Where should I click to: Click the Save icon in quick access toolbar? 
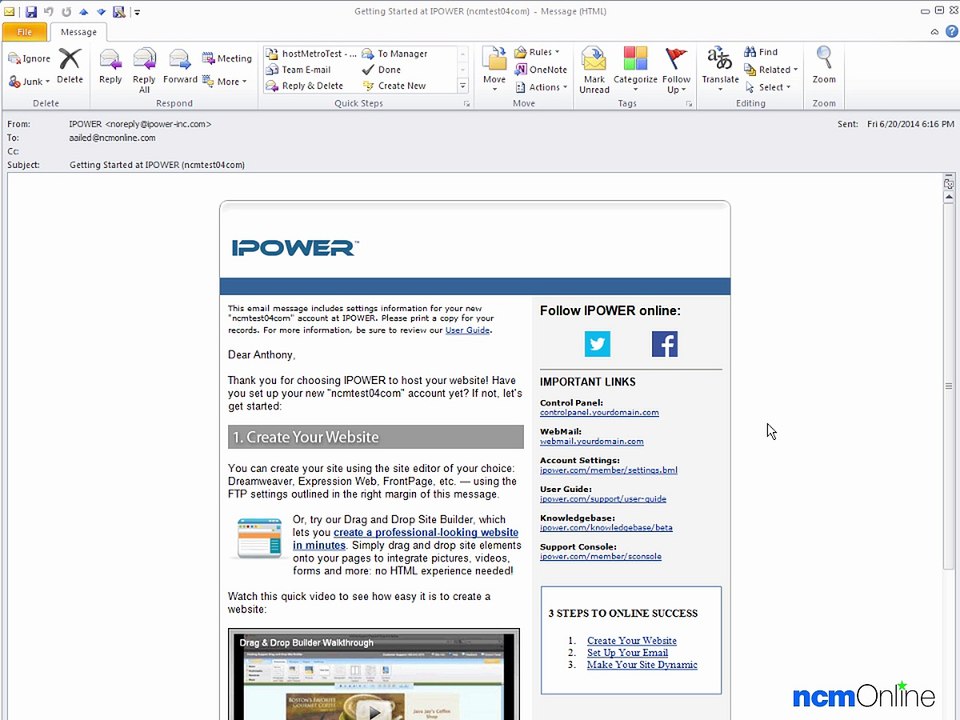(31, 11)
